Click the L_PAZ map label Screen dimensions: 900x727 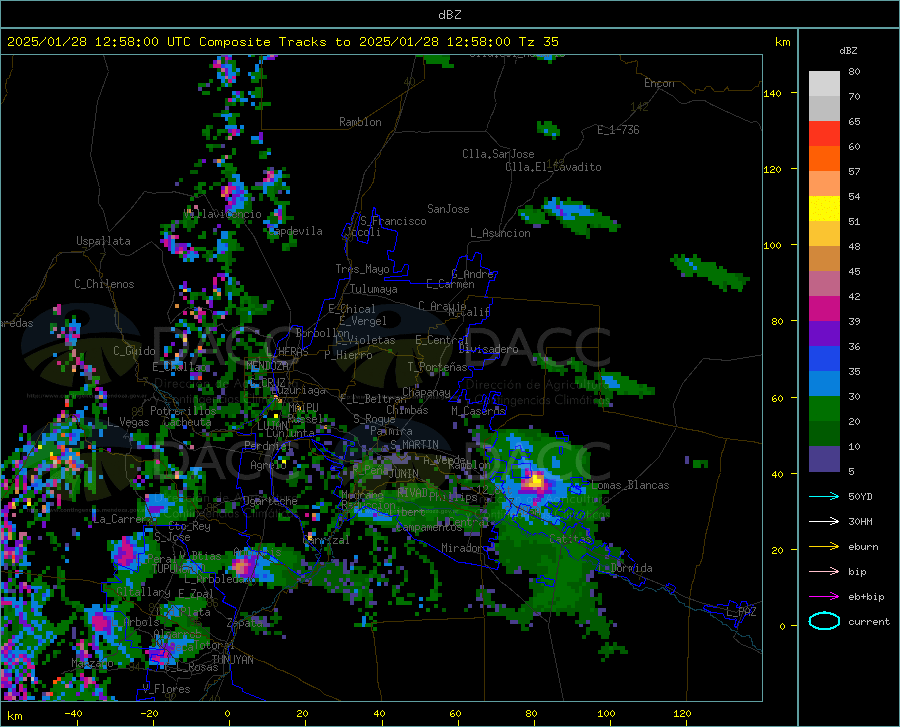[x=741, y=612]
